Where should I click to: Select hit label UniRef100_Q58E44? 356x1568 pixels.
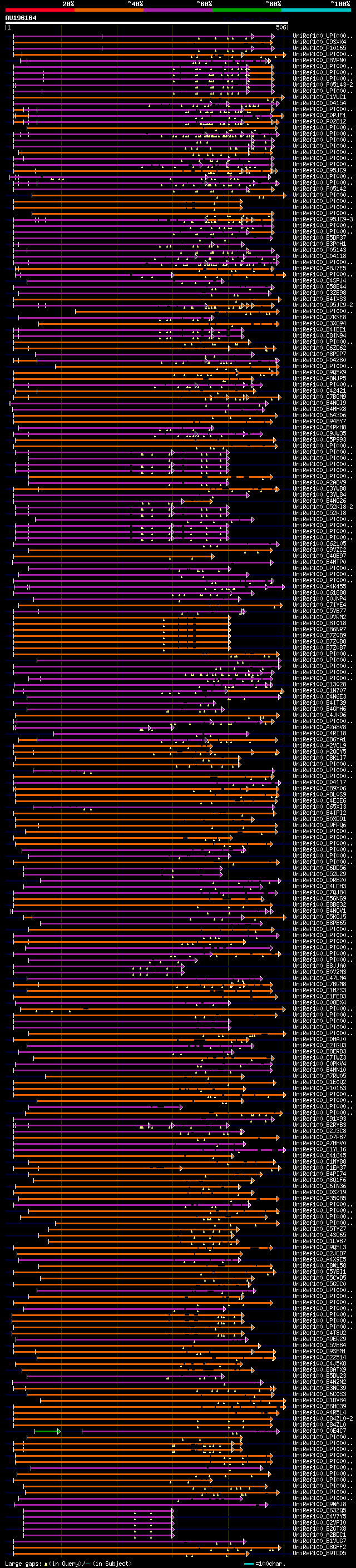click(319, 286)
